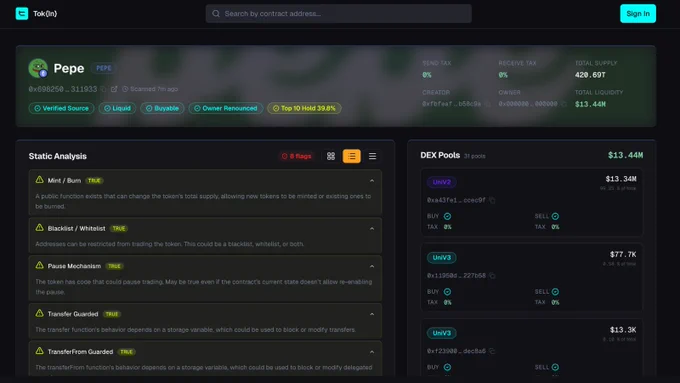
Task: Click the Verified Source badge
Action: tap(61, 108)
